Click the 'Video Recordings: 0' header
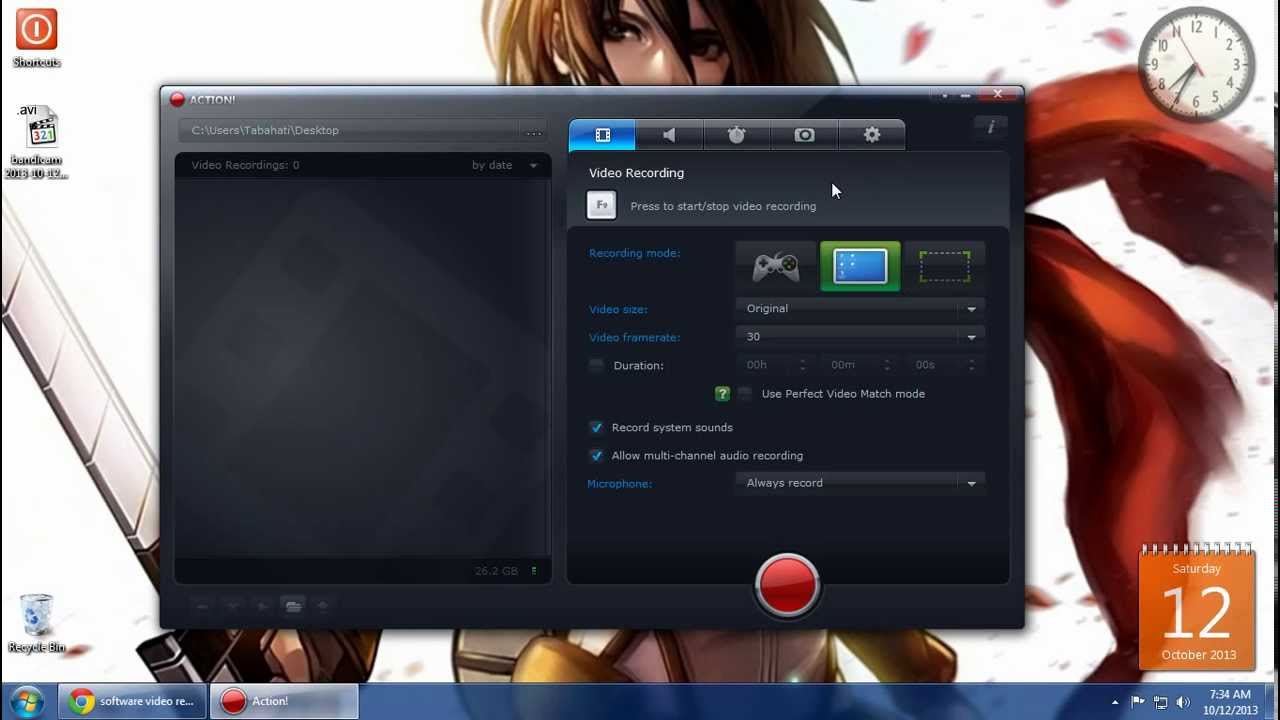Viewport: 1280px width, 720px height. 245,165
